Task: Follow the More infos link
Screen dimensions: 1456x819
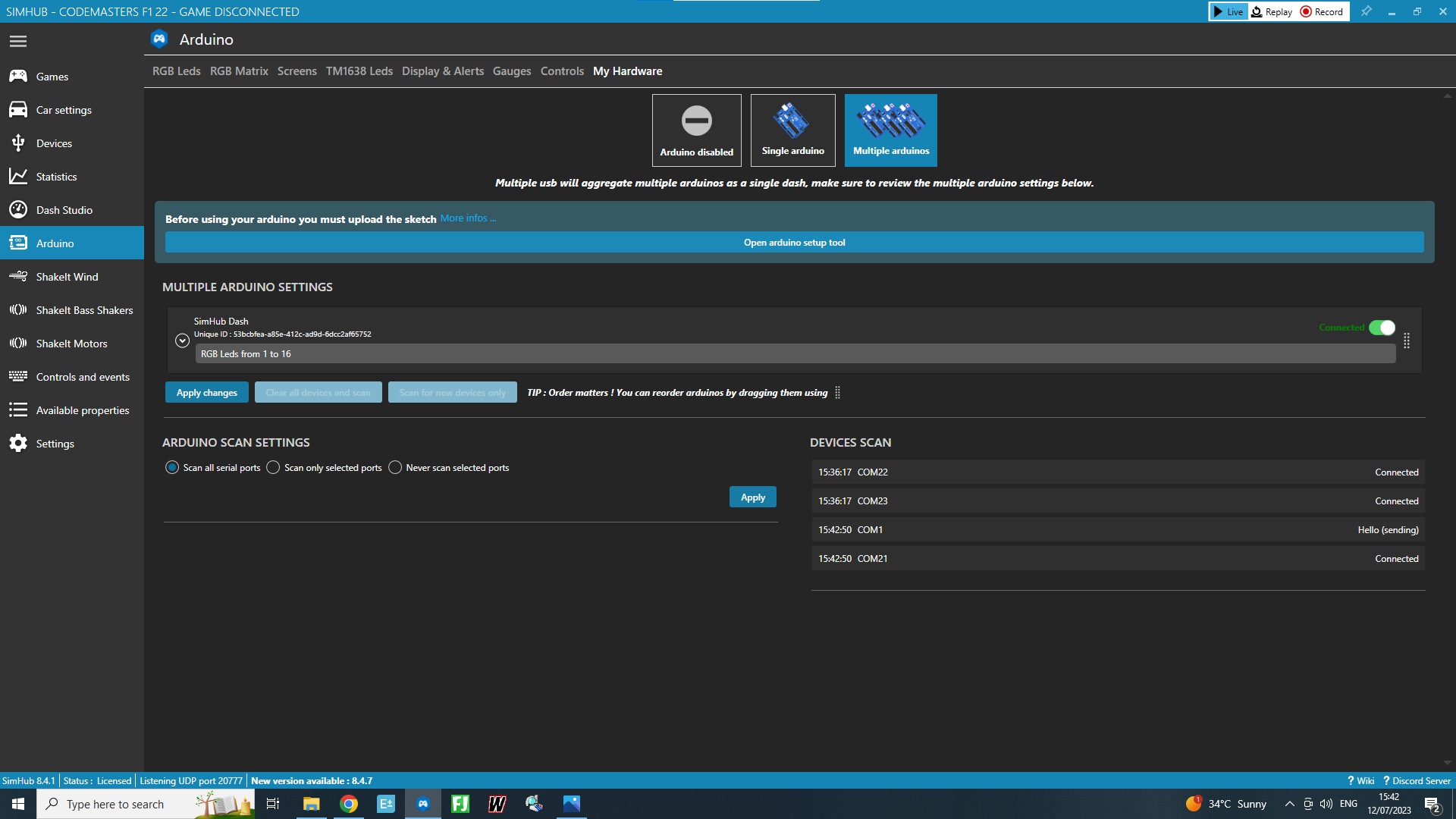Action: pos(468,218)
